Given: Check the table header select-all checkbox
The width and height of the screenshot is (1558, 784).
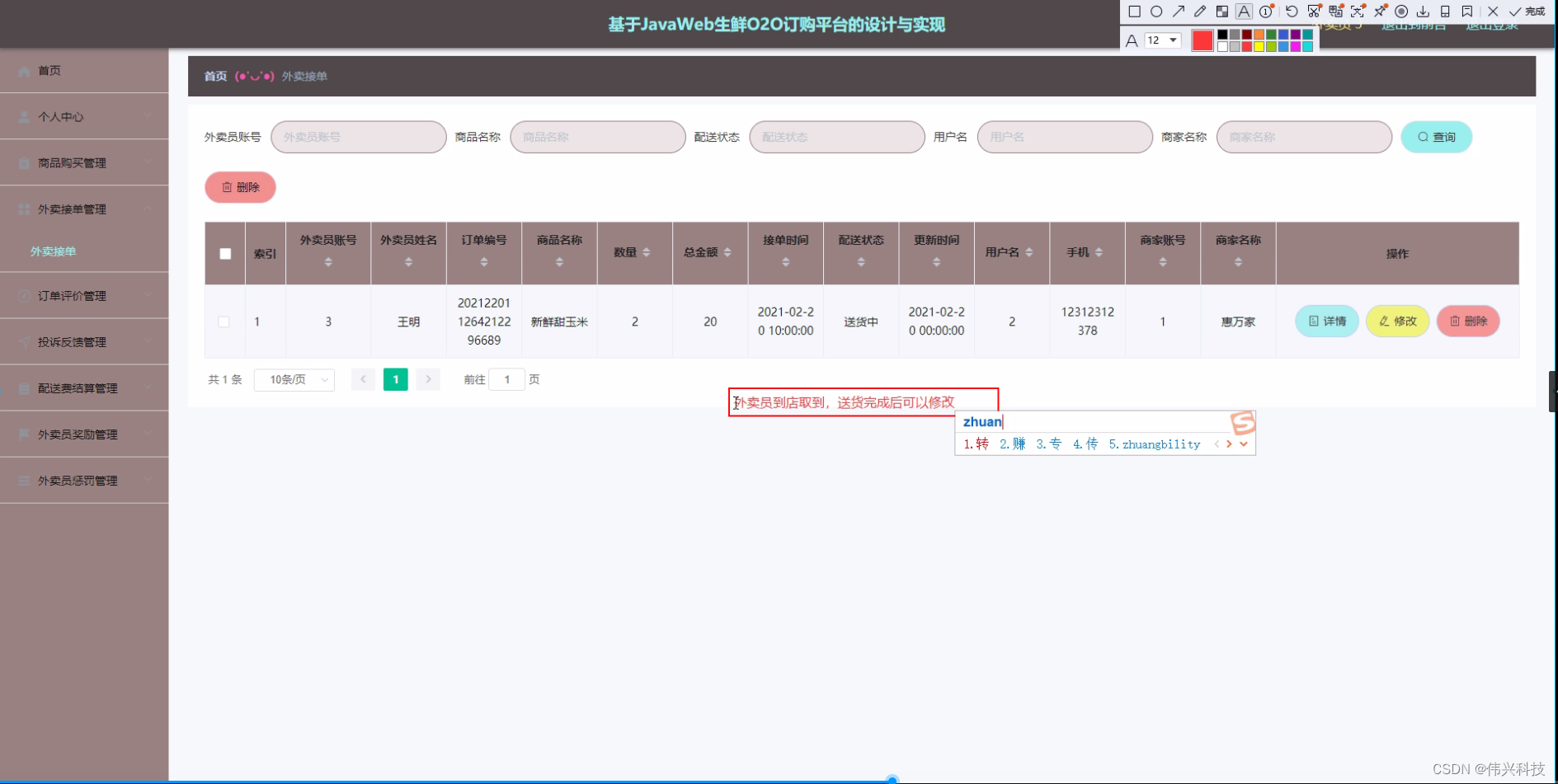Looking at the screenshot, I should (224, 254).
